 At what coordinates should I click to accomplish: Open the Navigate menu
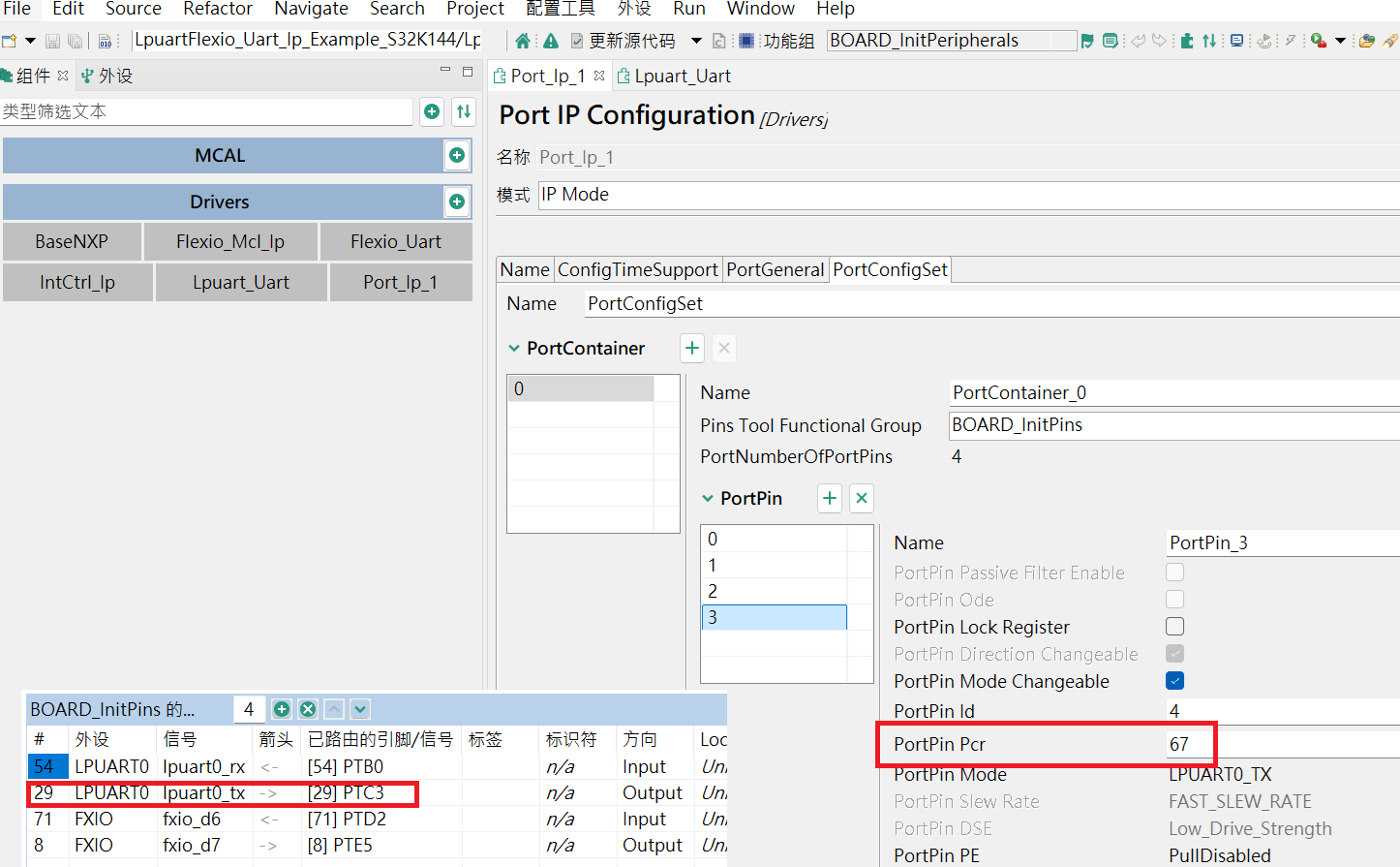(311, 9)
